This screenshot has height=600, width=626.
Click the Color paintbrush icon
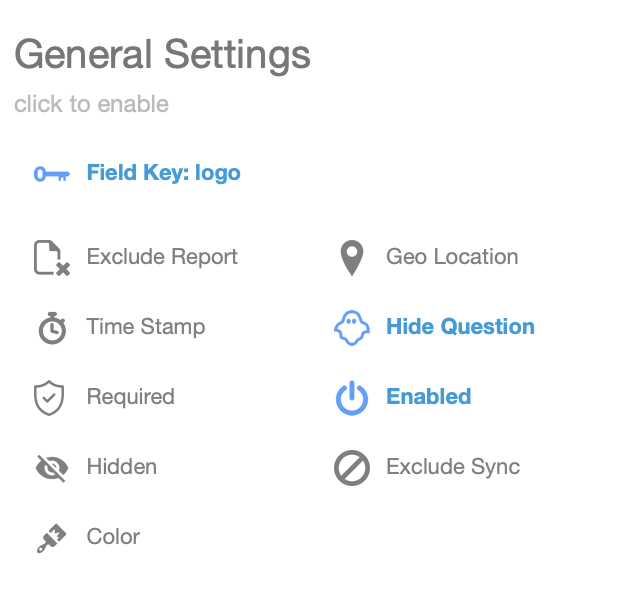pos(51,538)
